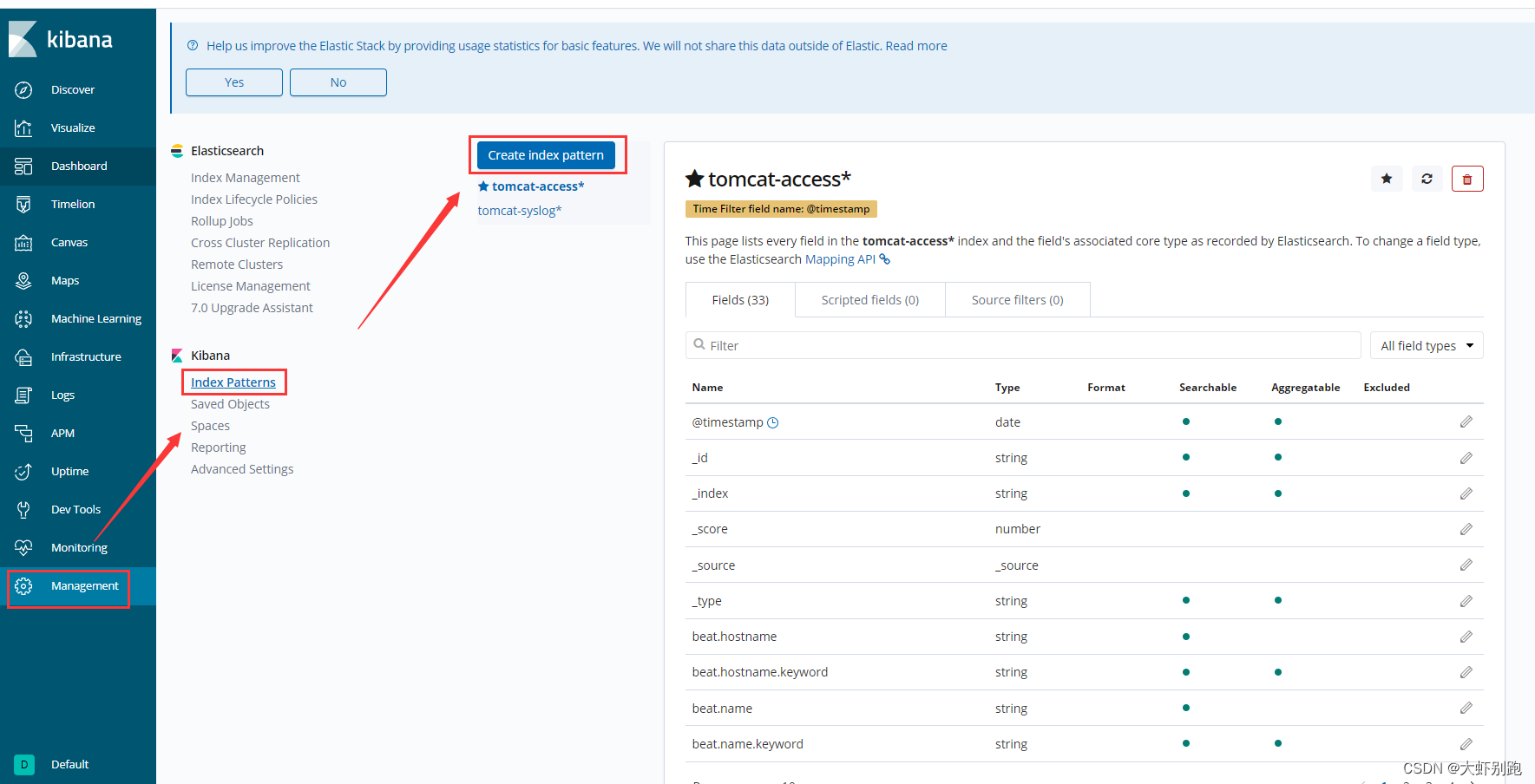Open Monitoring section icon
Image resolution: width=1535 pixels, height=784 pixels.
click(23, 547)
